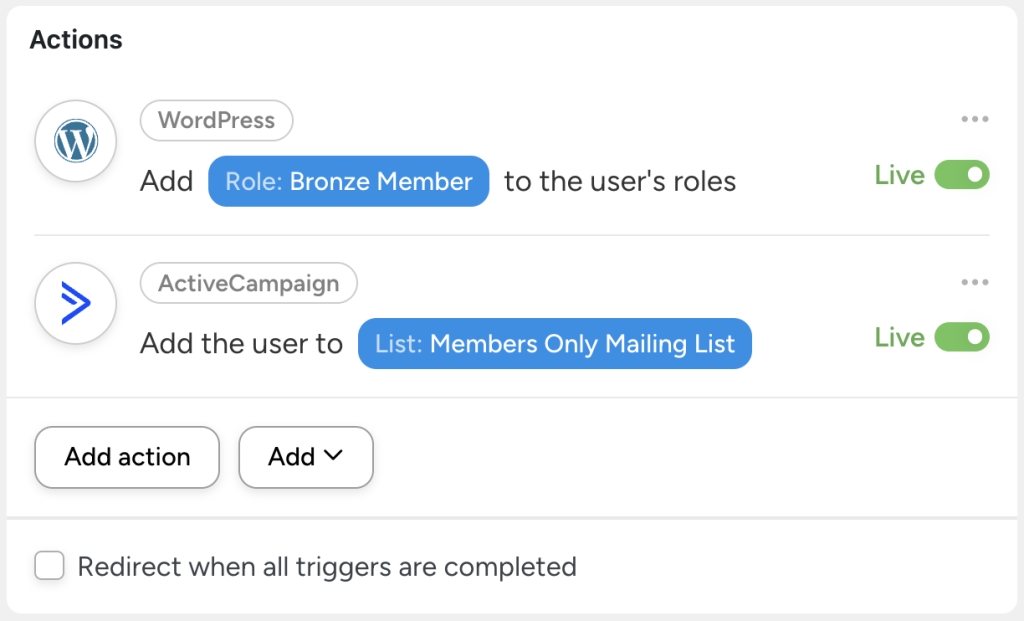Click the Add action button
This screenshot has height=621, width=1024.
tap(126, 457)
